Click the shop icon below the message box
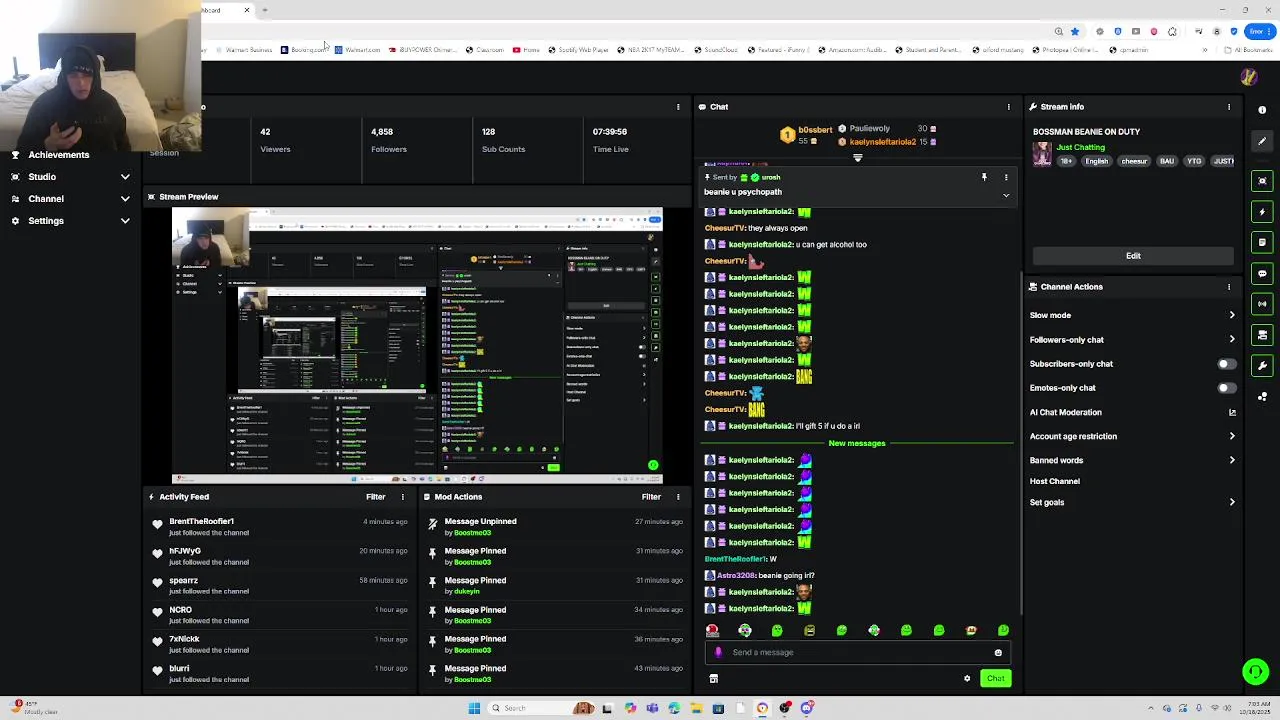1280x720 pixels. coord(713,678)
